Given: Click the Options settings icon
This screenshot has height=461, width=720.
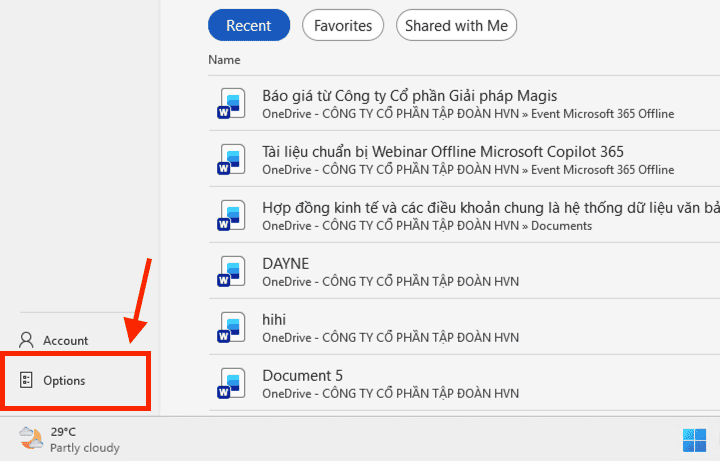Looking at the screenshot, I should [26, 380].
